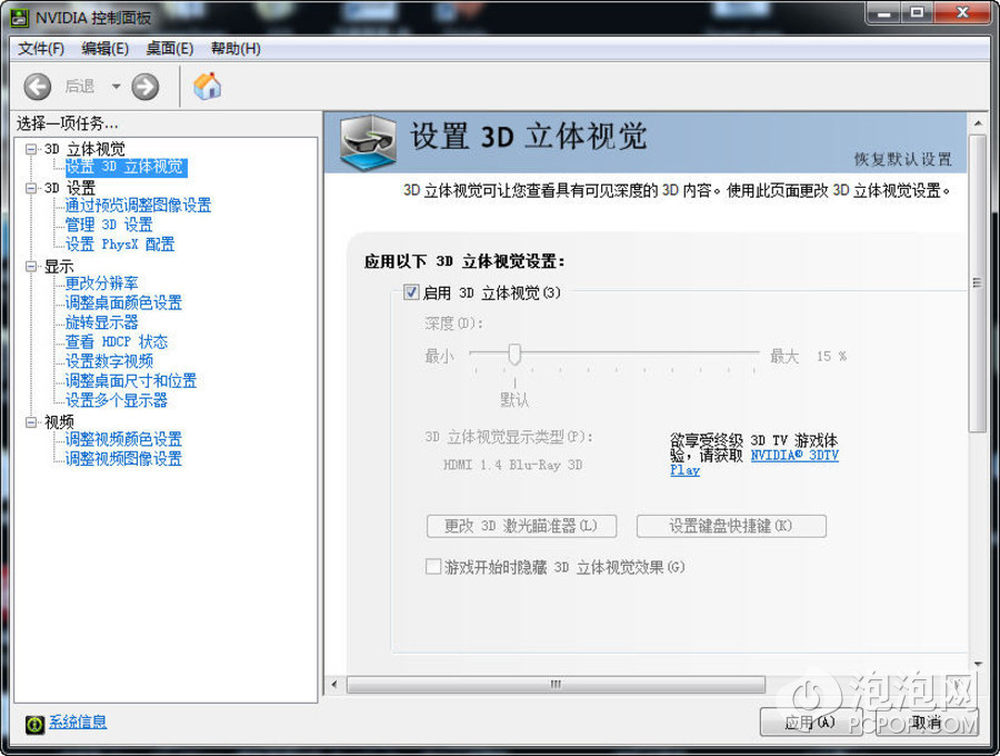Click the depth slider handle
This screenshot has width=1000, height=756.
tap(515, 354)
